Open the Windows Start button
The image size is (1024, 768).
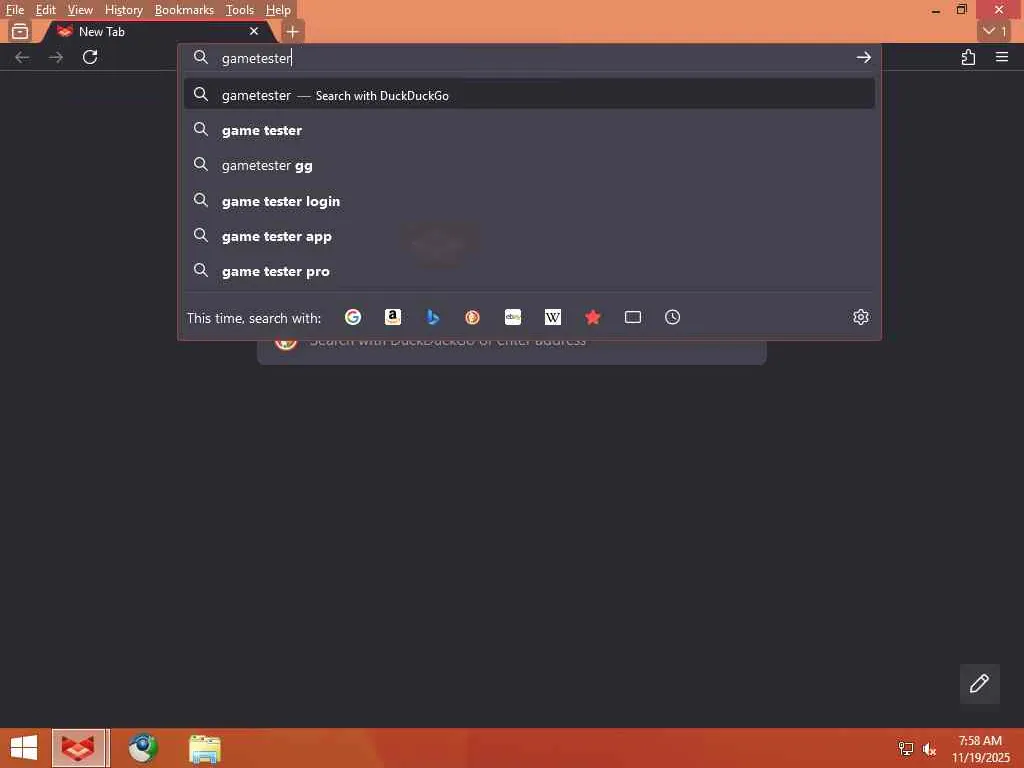click(24, 748)
